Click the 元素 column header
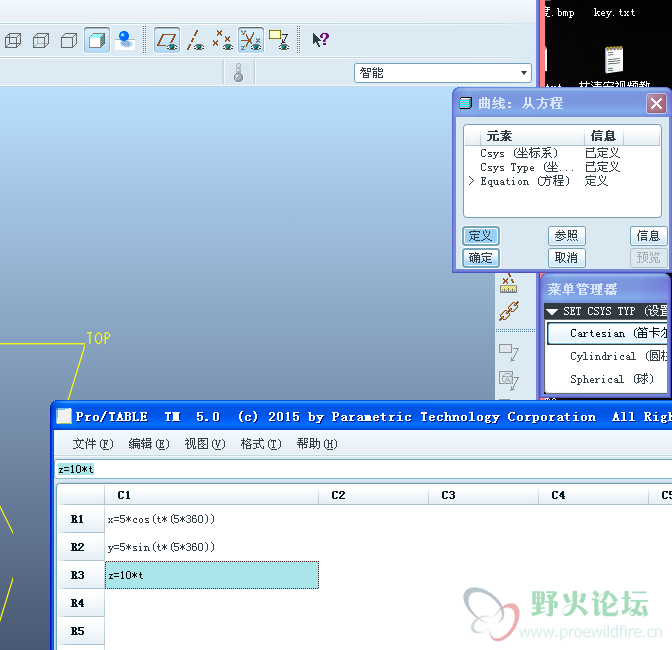This screenshot has width=672, height=650. pos(531,136)
